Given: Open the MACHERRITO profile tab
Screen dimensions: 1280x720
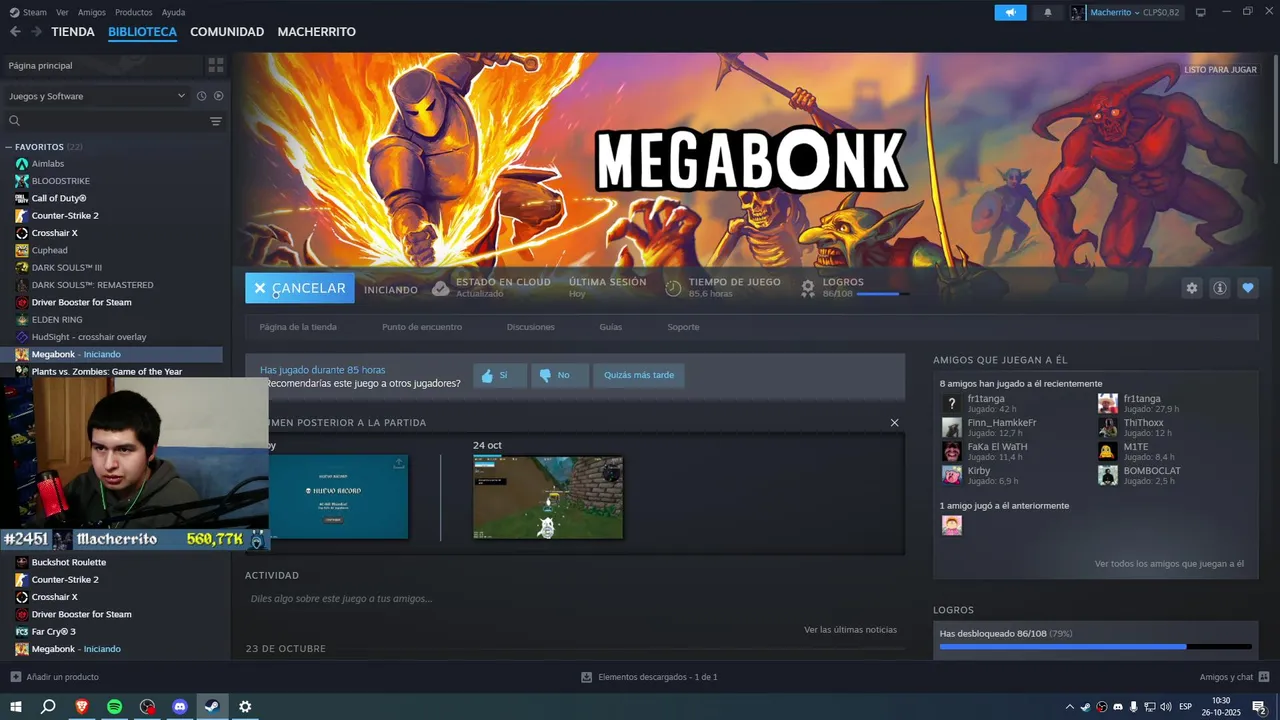Looking at the screenshot, I should pos(316,32).
